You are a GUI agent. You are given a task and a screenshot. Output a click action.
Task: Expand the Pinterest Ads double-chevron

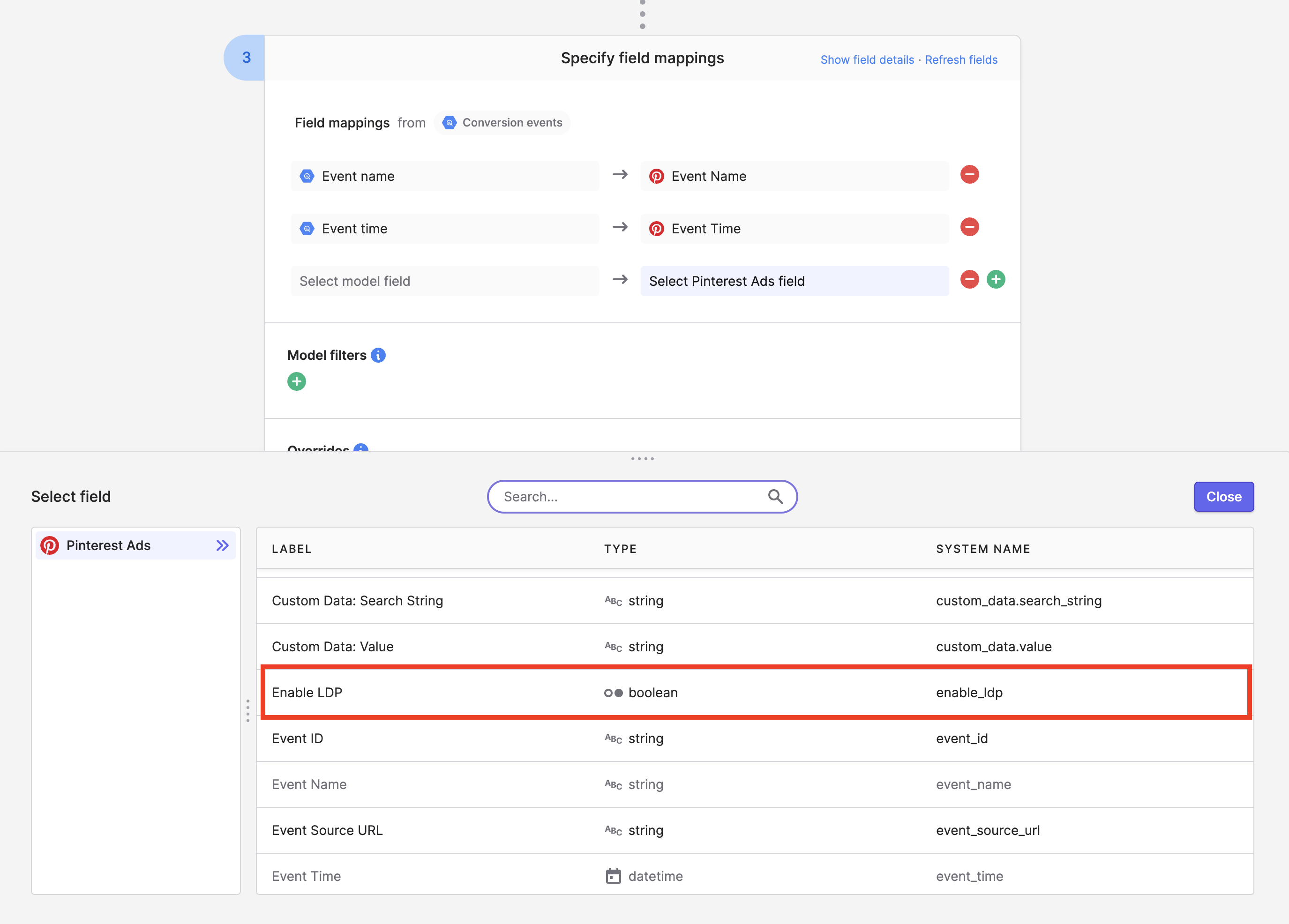click(222, 545)
